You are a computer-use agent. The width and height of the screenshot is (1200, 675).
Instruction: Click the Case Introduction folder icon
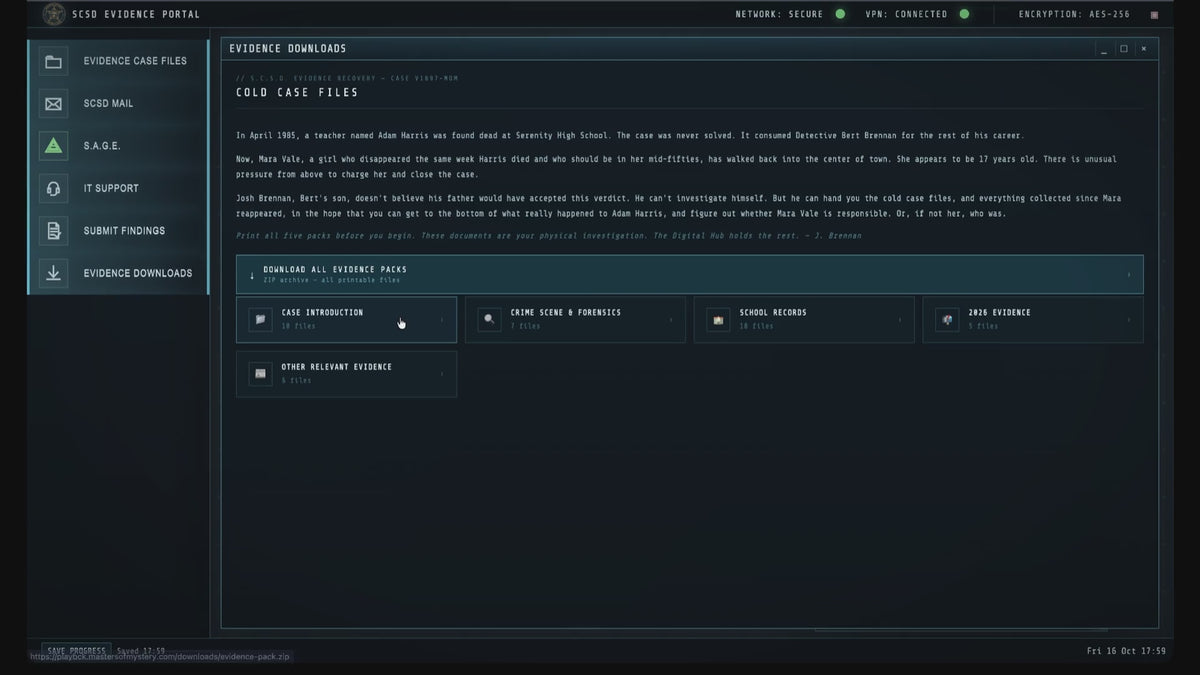[260, 319]
